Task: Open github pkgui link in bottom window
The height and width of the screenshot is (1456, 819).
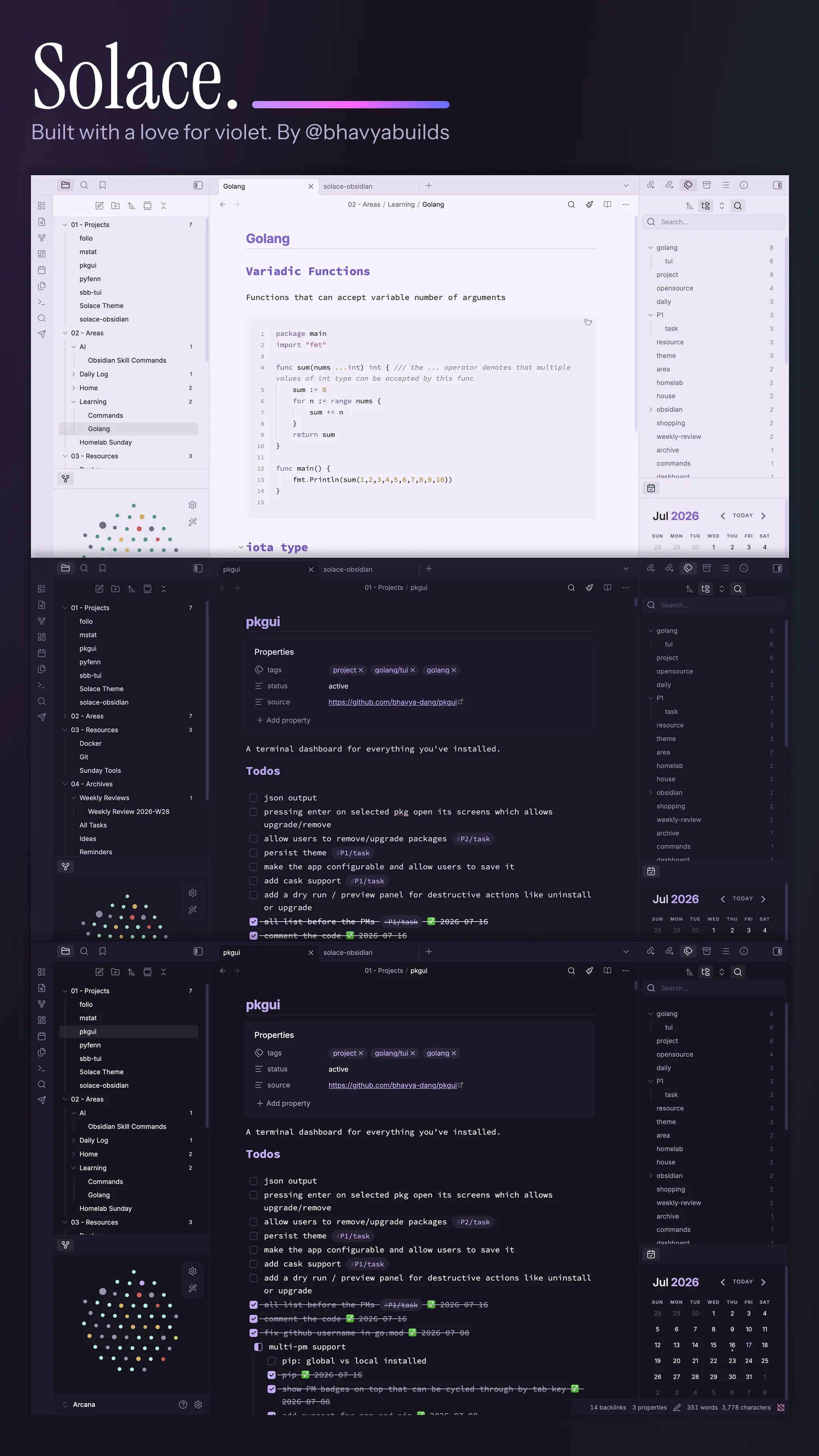Action: pyautogui.click(x=393, y=1085)
